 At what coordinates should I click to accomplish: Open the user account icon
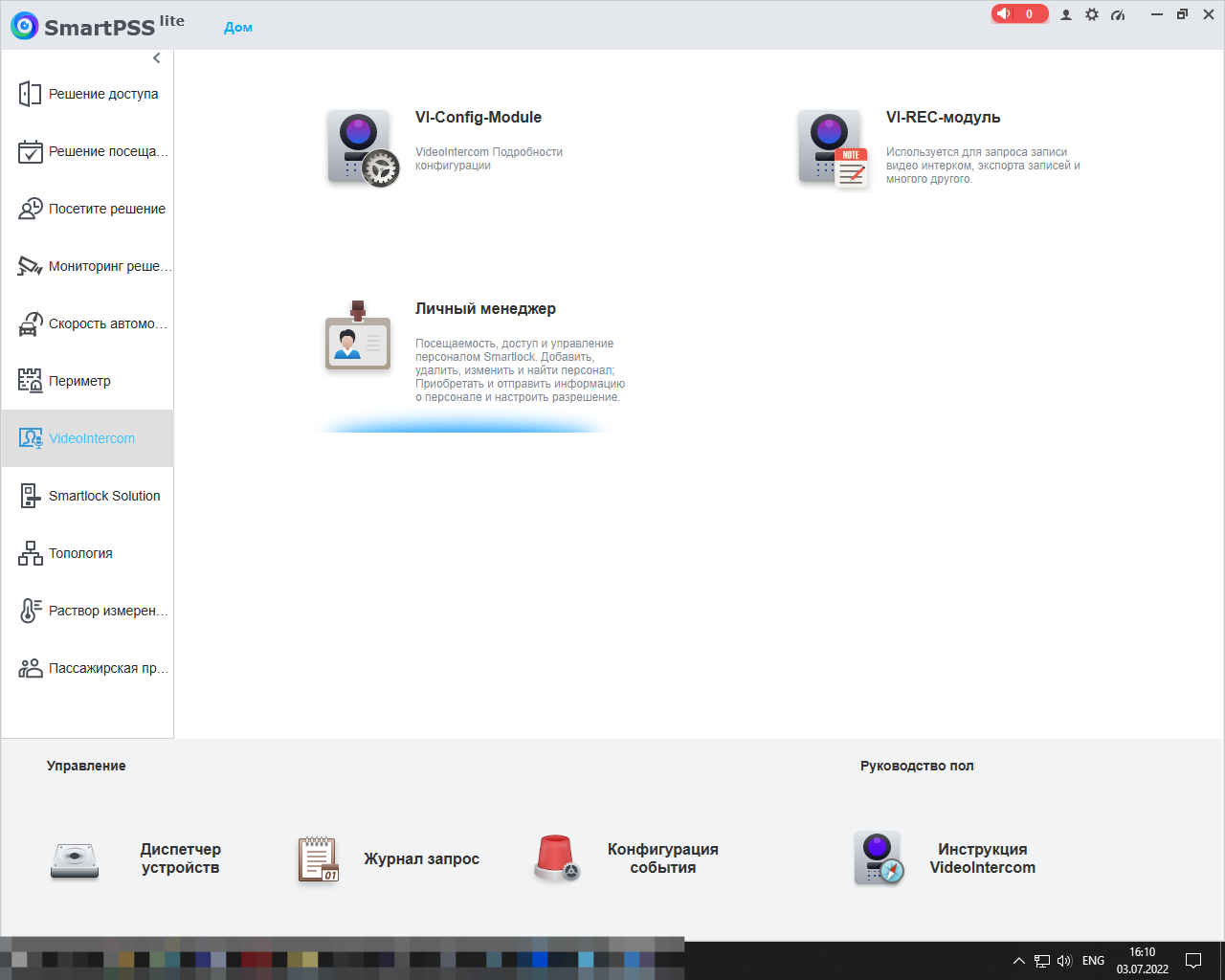[x=1066, y=14]
